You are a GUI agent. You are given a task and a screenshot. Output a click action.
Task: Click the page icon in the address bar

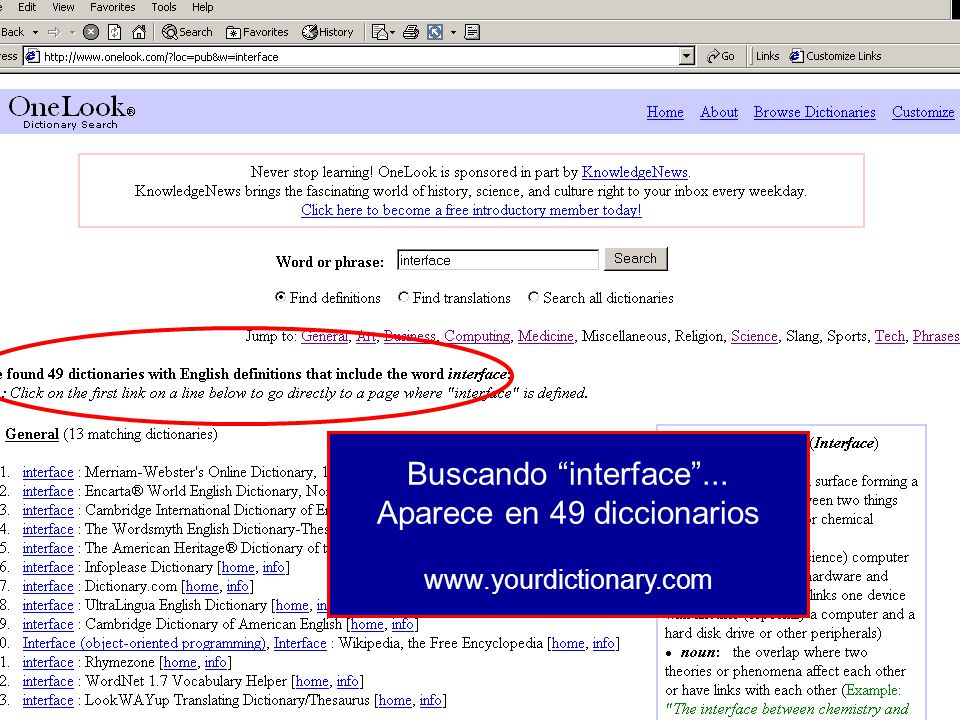click(32, 56)
